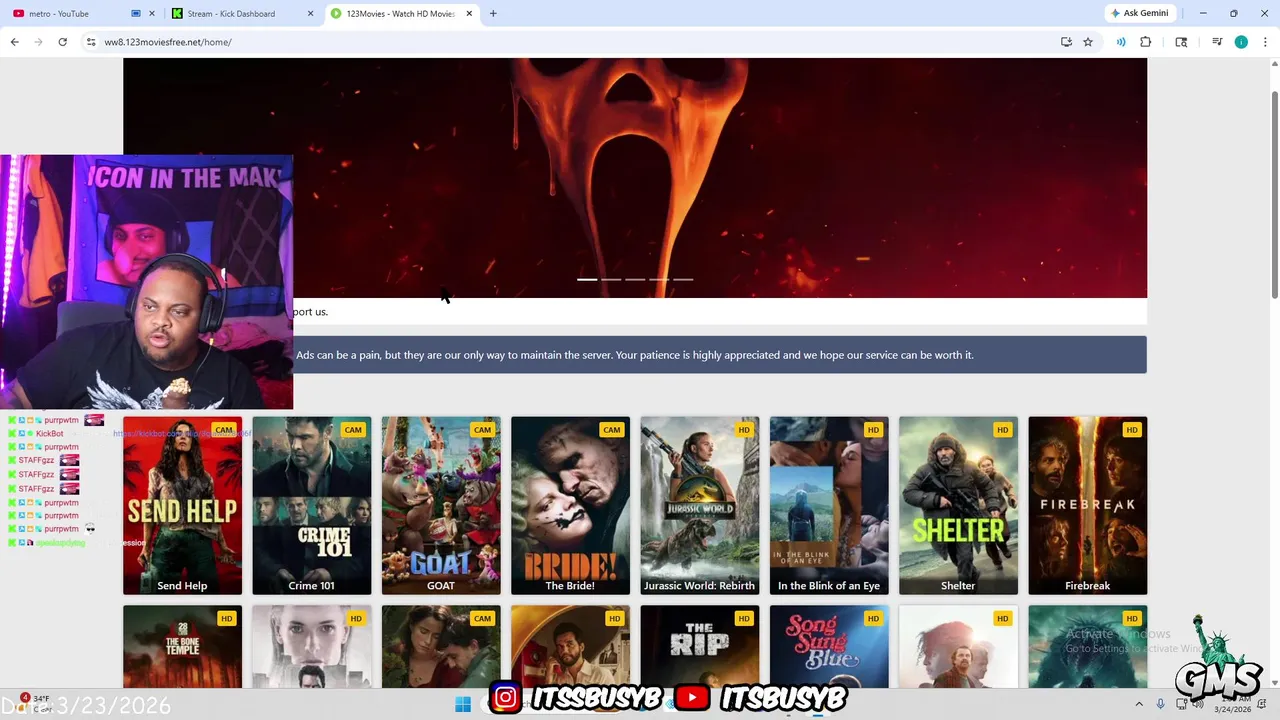Screen dimensions: 1280x720
Task: Close the 123Movies tab
Action: tap(469, 14)
